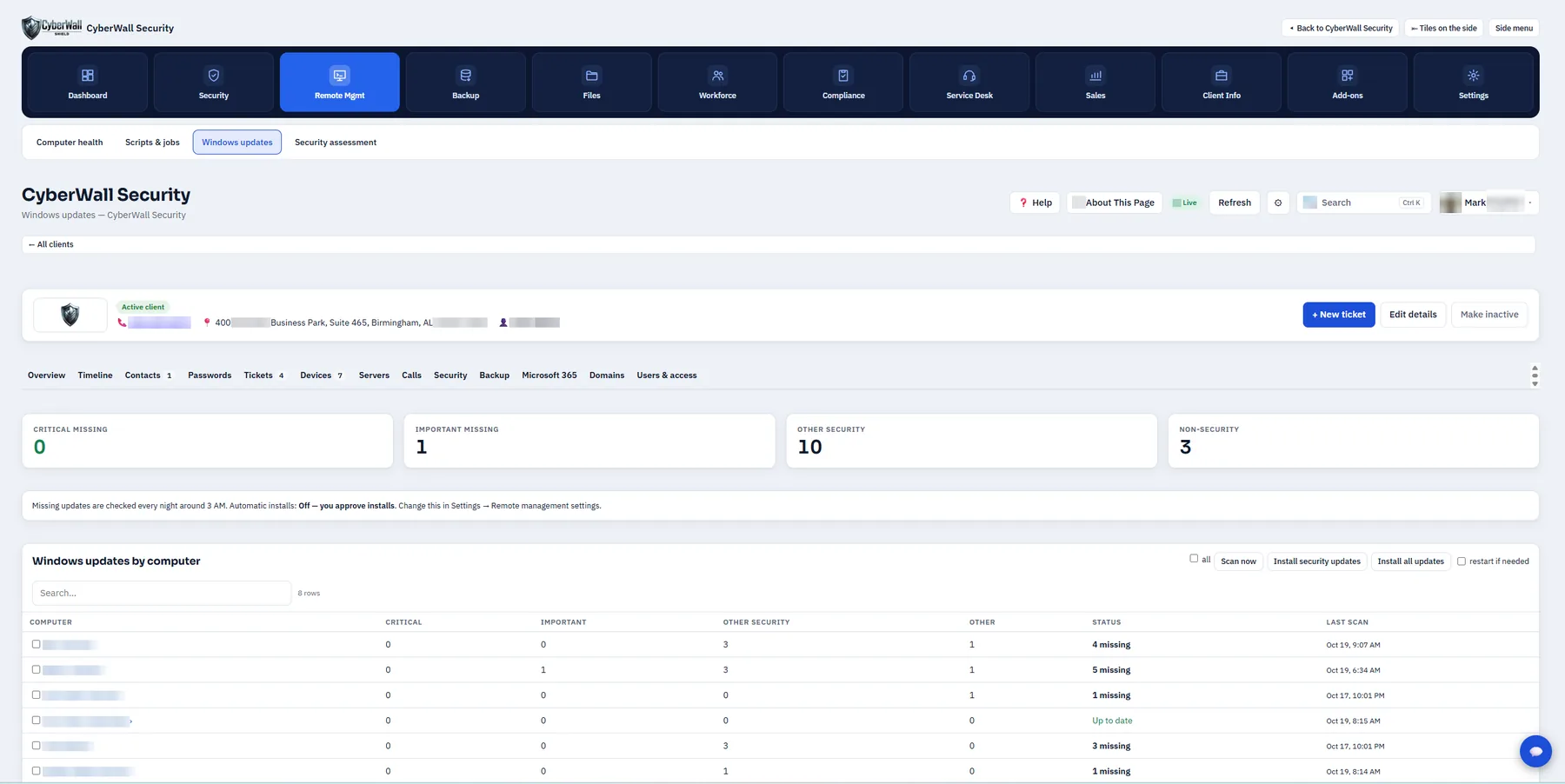Open the Workforce tile
This screenshot has width=1565, height=784.
click(x=717, y=83)
